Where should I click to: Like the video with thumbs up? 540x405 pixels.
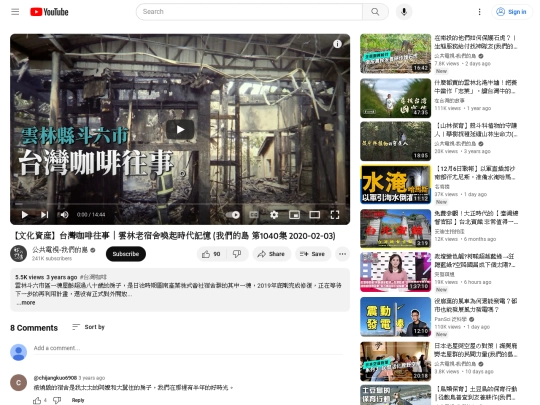tap(211, 254)
